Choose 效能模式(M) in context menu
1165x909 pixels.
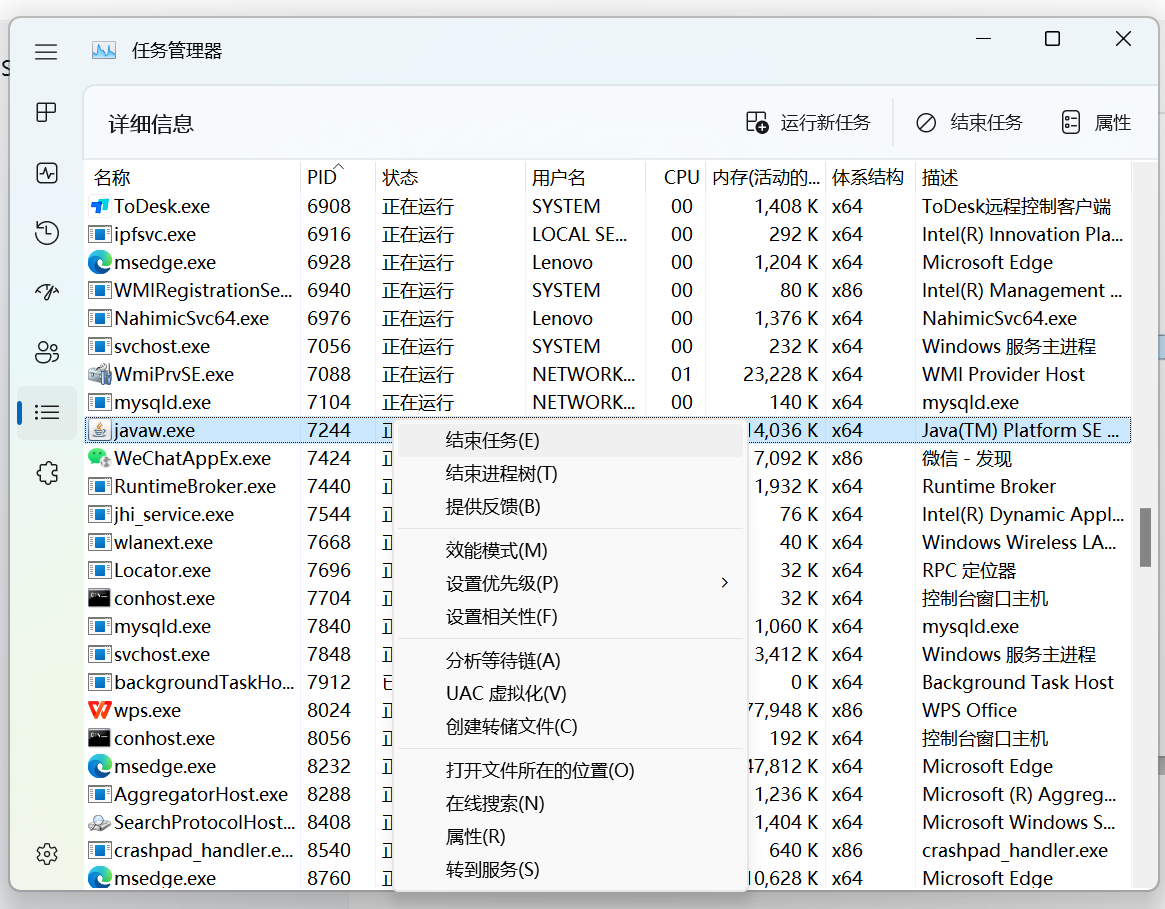[x=571, y=551]
